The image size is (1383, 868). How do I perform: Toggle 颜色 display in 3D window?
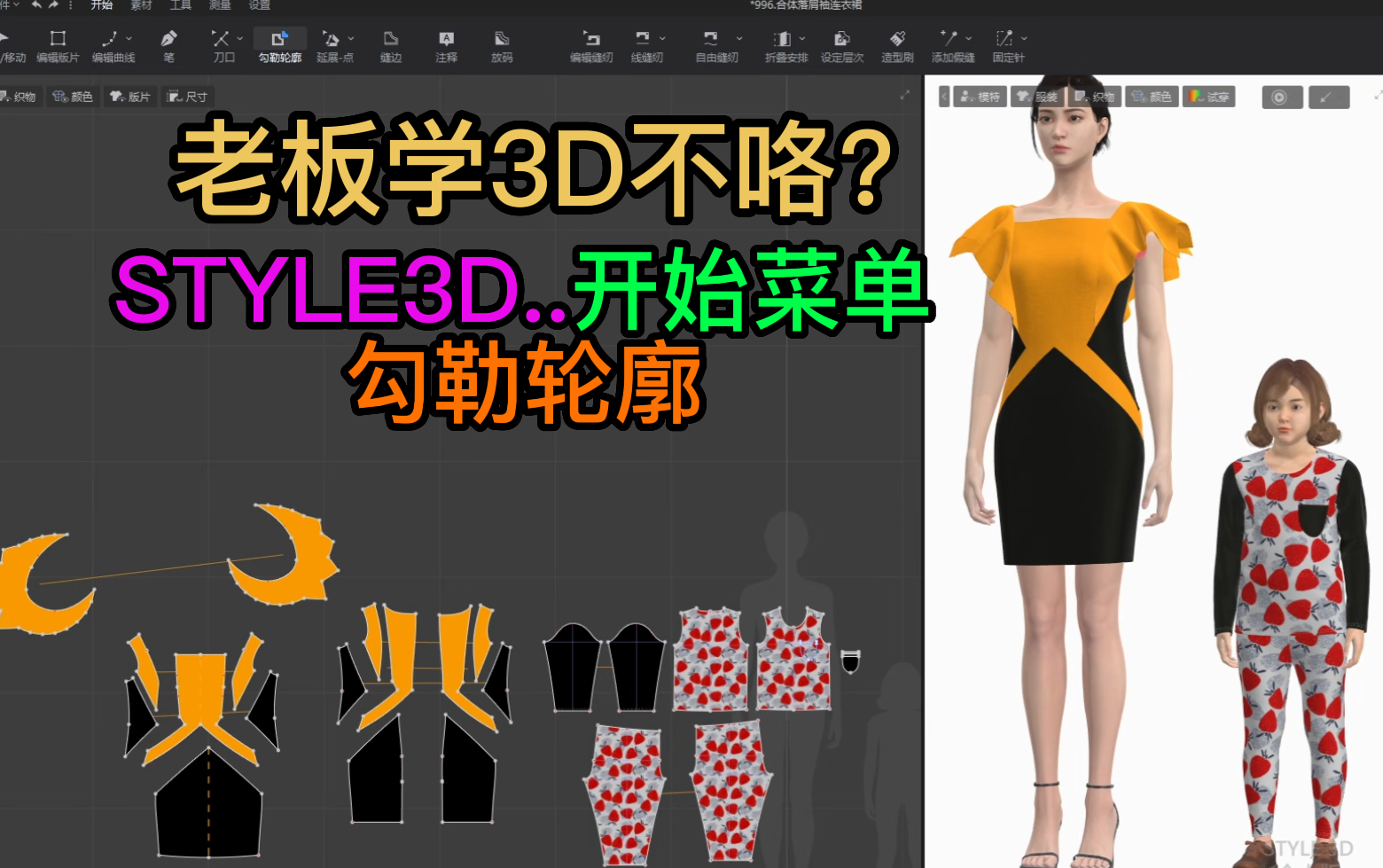point(1152,97)
